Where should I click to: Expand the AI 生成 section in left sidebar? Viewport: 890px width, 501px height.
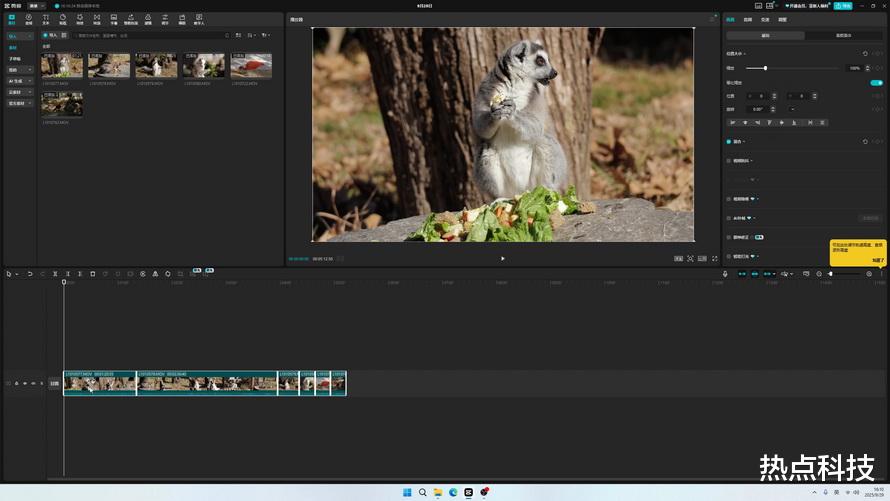(x=18, y=81)
